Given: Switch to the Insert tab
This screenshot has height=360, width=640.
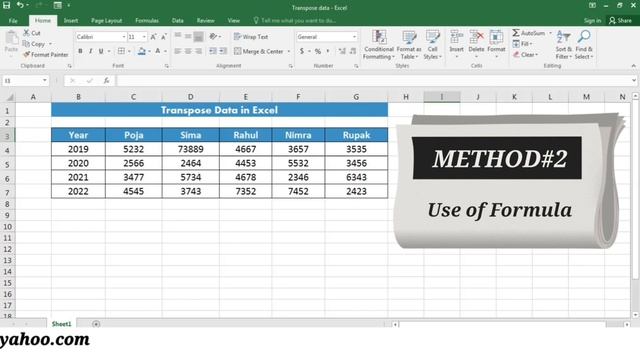Looking at the screenshot, I should click(71, 20).
